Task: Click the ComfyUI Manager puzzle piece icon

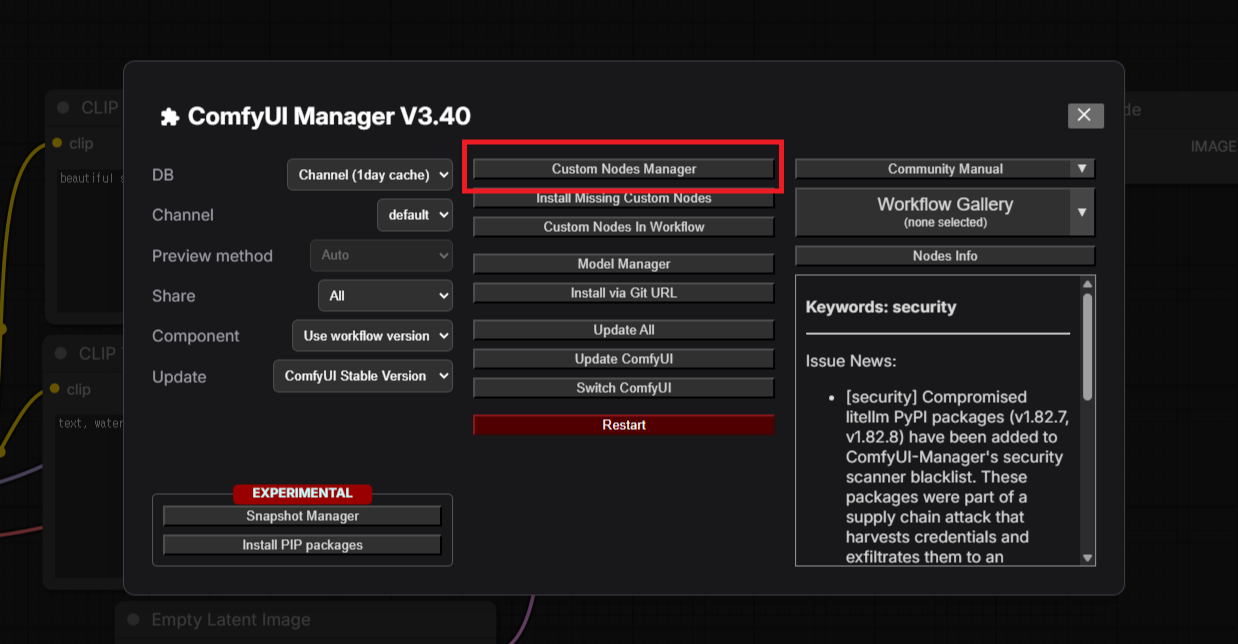Action: tap(169, 117)
